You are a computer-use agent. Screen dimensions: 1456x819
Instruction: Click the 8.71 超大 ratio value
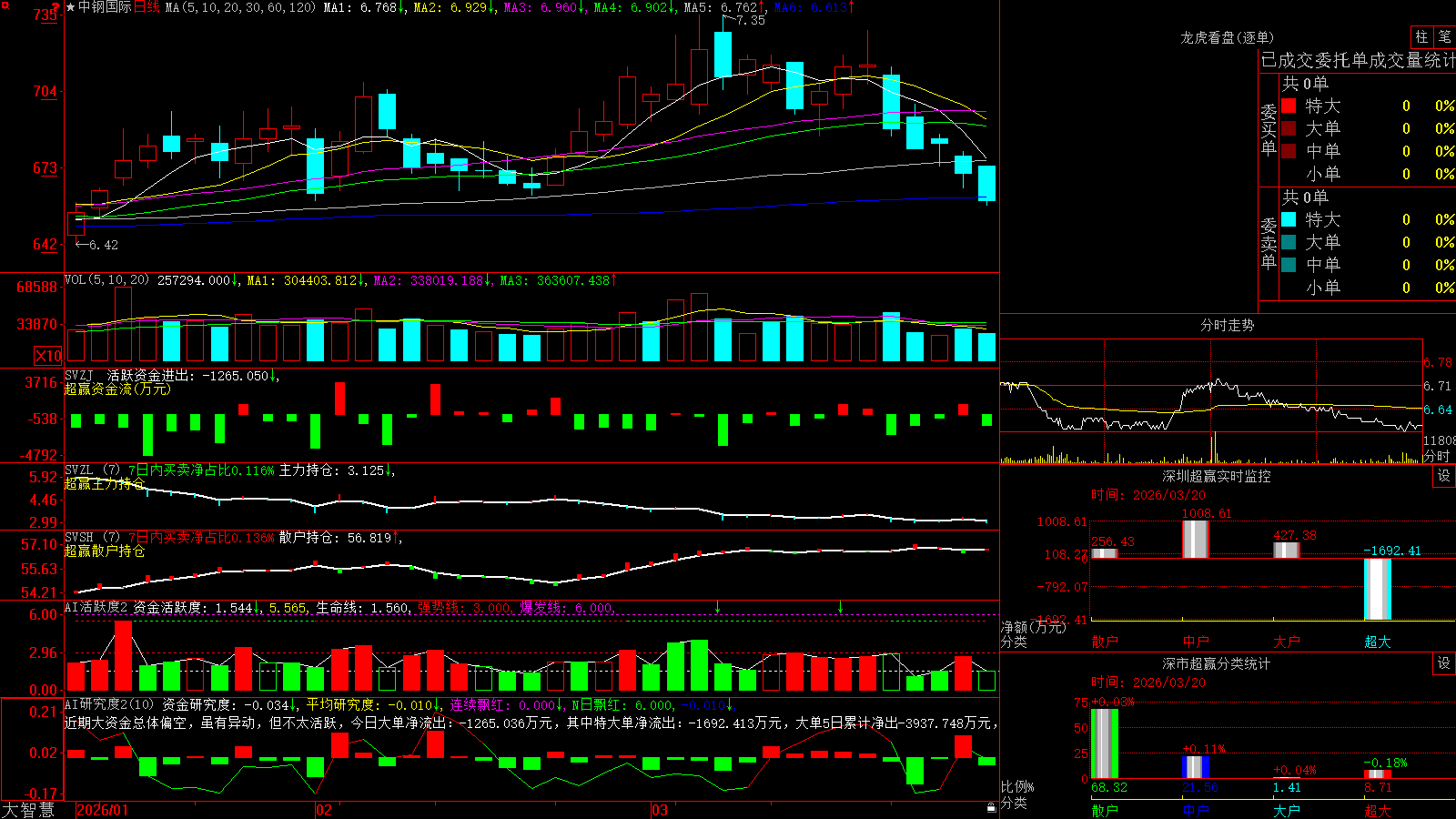point(1378,787)
